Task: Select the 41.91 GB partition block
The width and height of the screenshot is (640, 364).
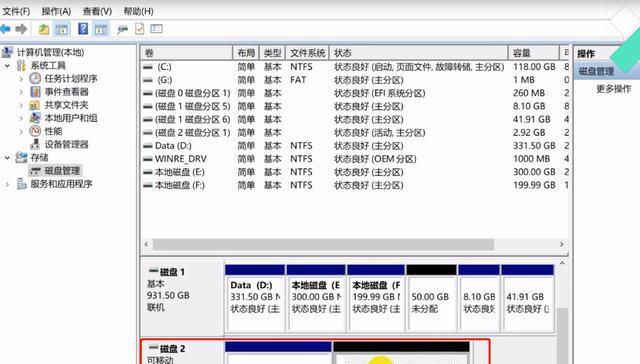Action: coord(528,298)
